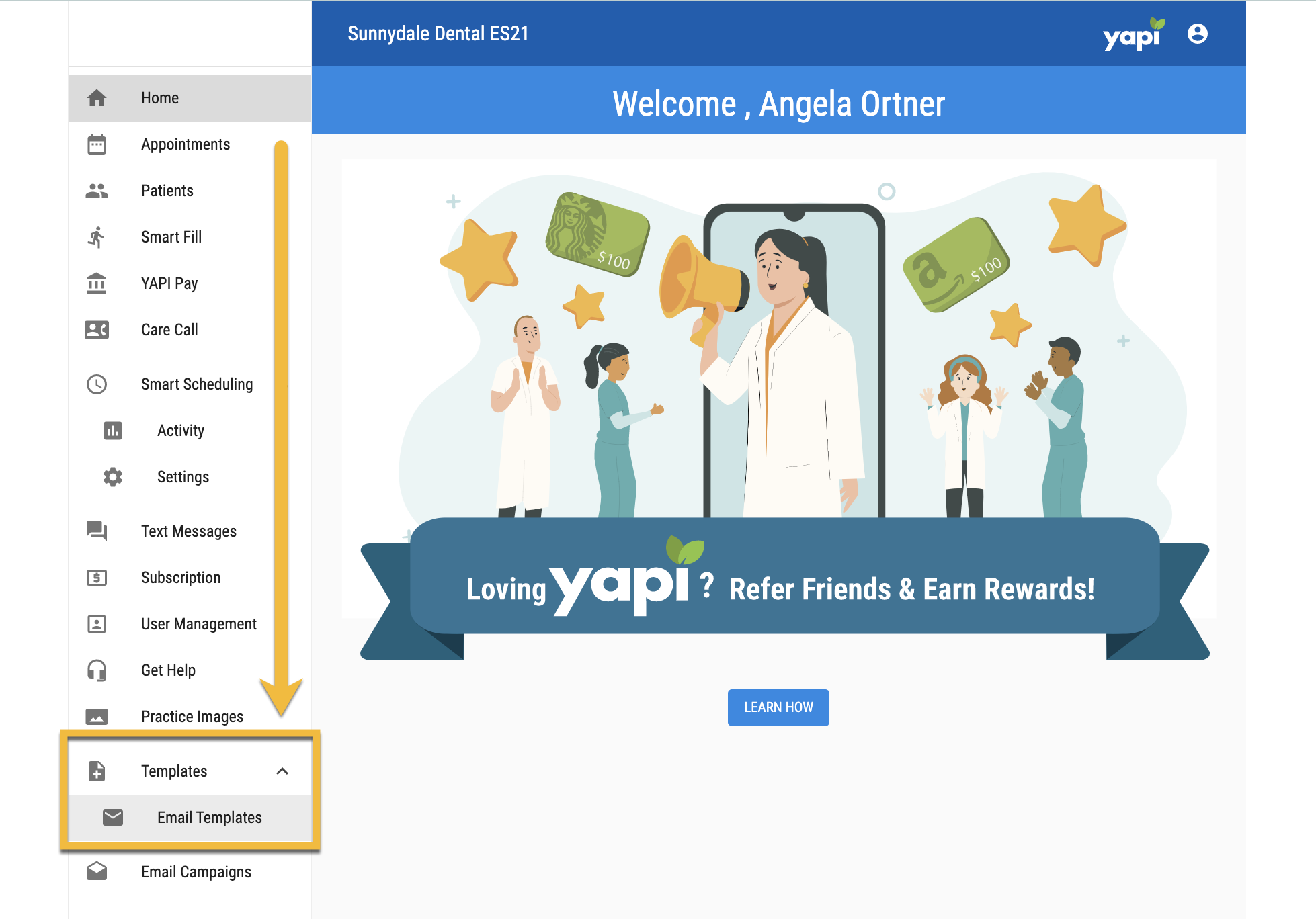Image resolution: width=1316 pixels, height=919 pixels.
Task: Click the Email Templates envelope icon
Action: pyautogui.click(x=113, y=818)
